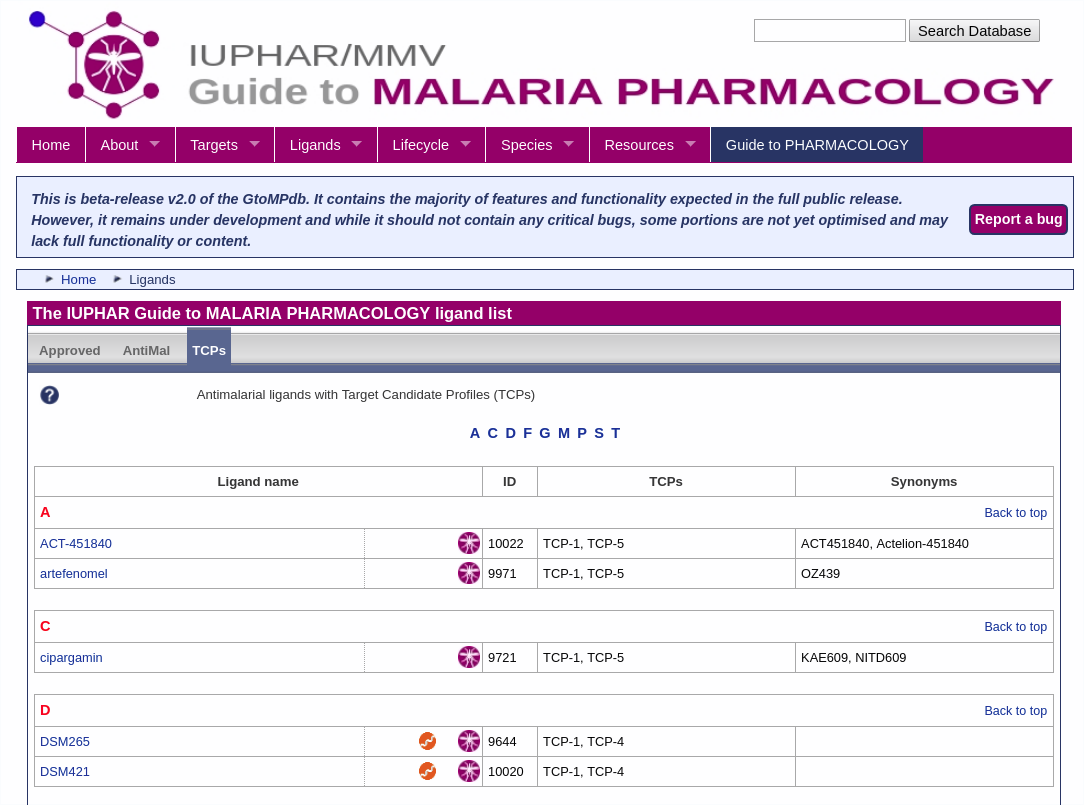This screenshot has height=805, width=1084.
Task: Switch to the AntiMal tab
Action: pyautogui.click(x=146, y=351)
